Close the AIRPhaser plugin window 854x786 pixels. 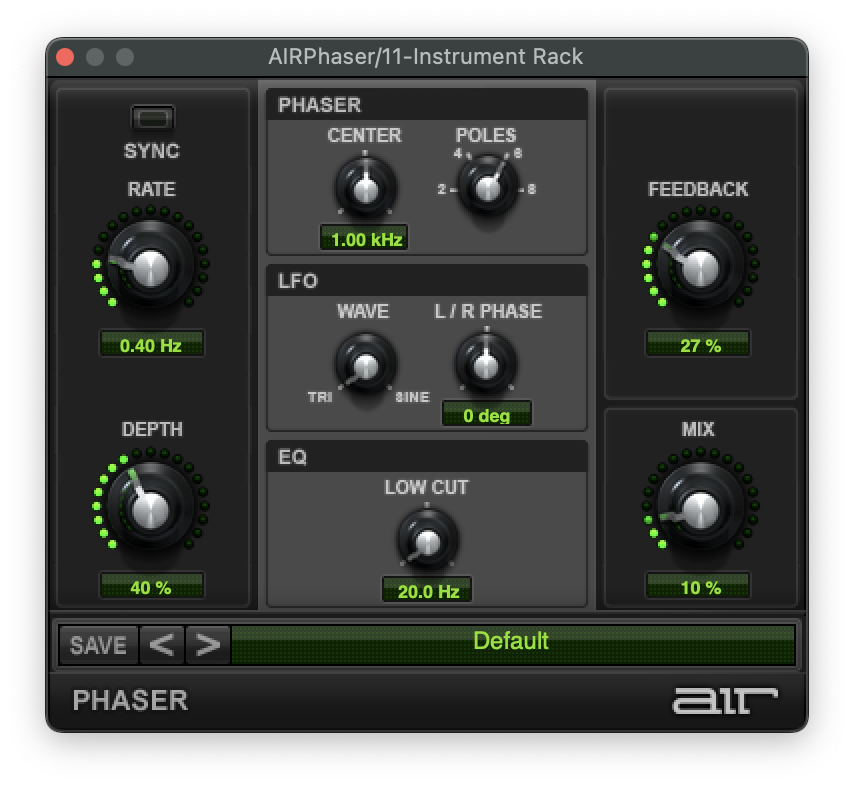click(66, 57)
